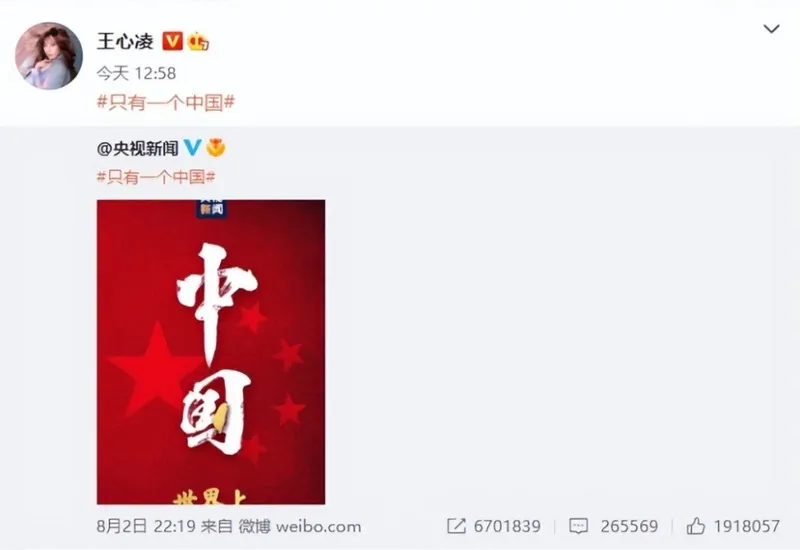The image size is (800, 550).
Task: Click the crown membership badge icon
Action: click(198, 41)
